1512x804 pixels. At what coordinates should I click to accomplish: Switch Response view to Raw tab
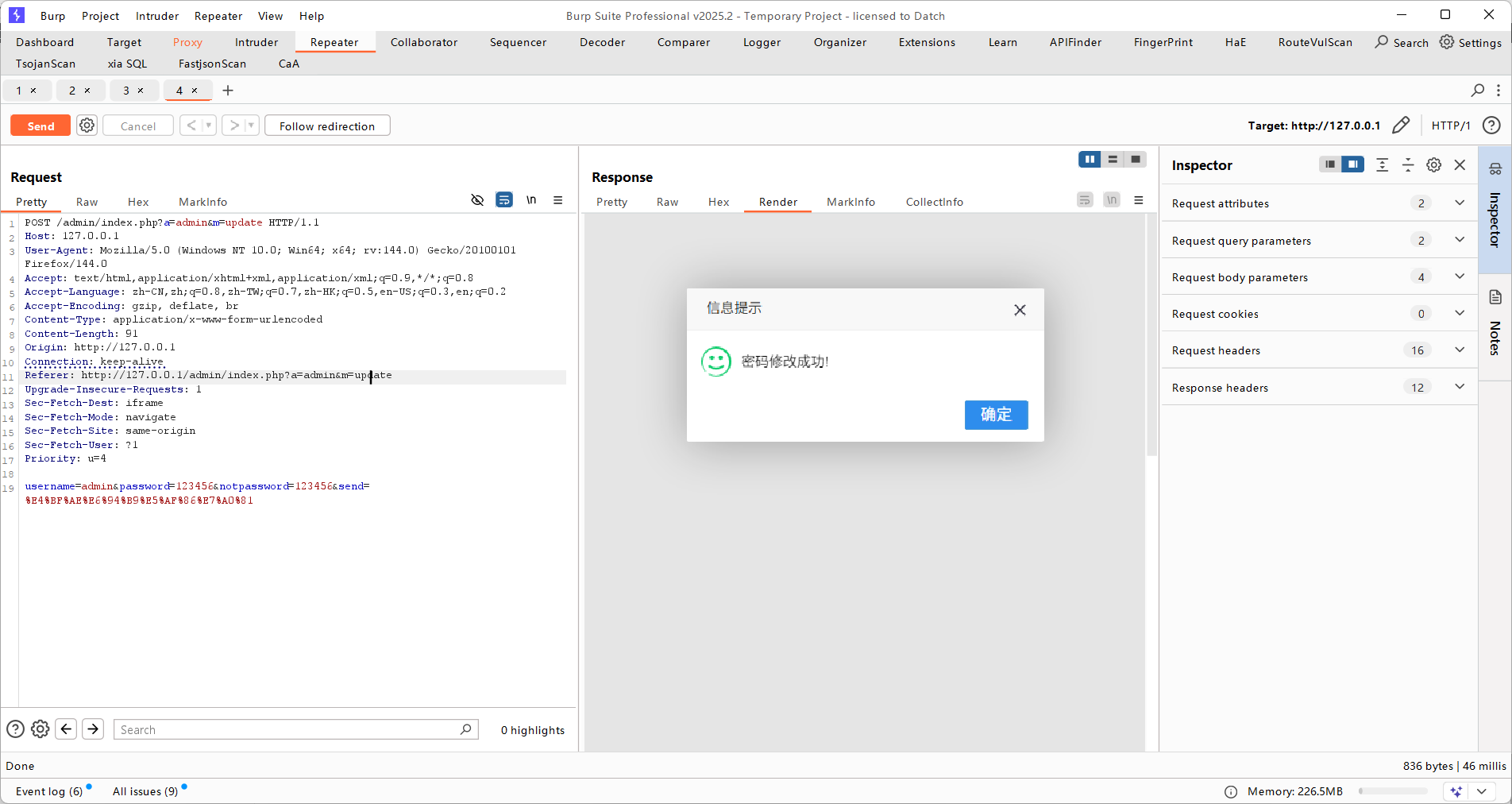tap(667, 202)
